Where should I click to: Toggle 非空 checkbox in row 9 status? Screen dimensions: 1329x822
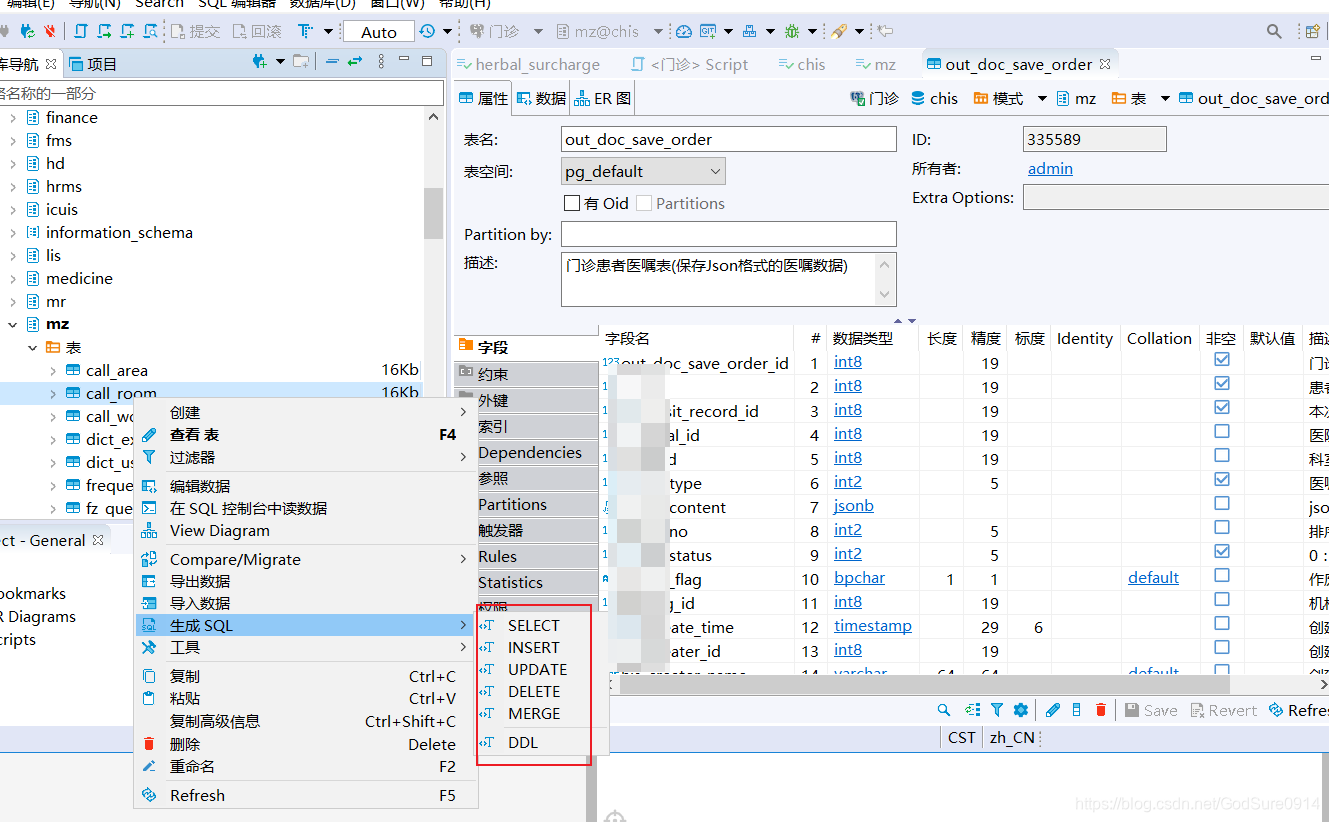pyautogui.click(x=1221, y=552)
